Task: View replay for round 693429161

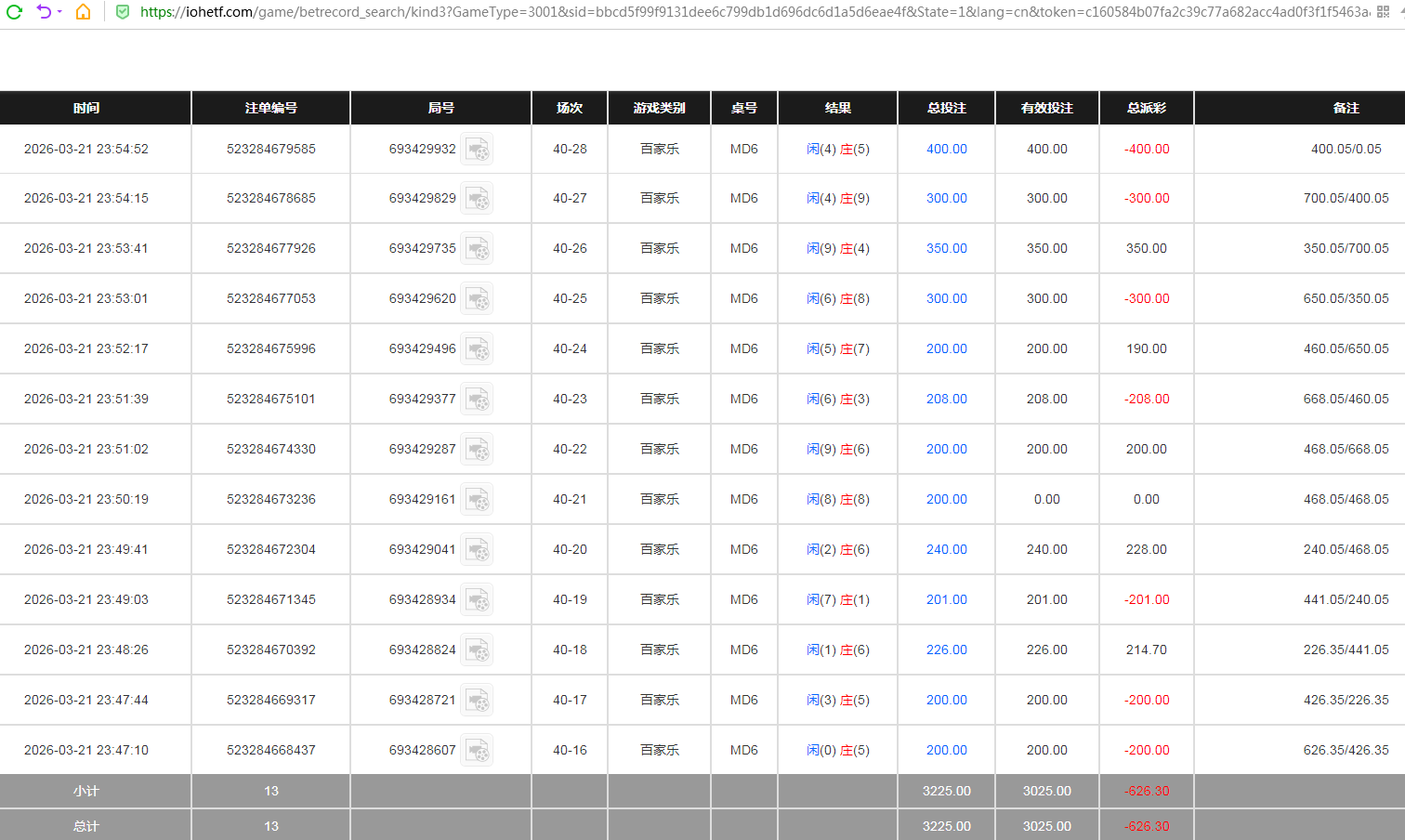Action: pyautogui.click(x=478, y=500)
